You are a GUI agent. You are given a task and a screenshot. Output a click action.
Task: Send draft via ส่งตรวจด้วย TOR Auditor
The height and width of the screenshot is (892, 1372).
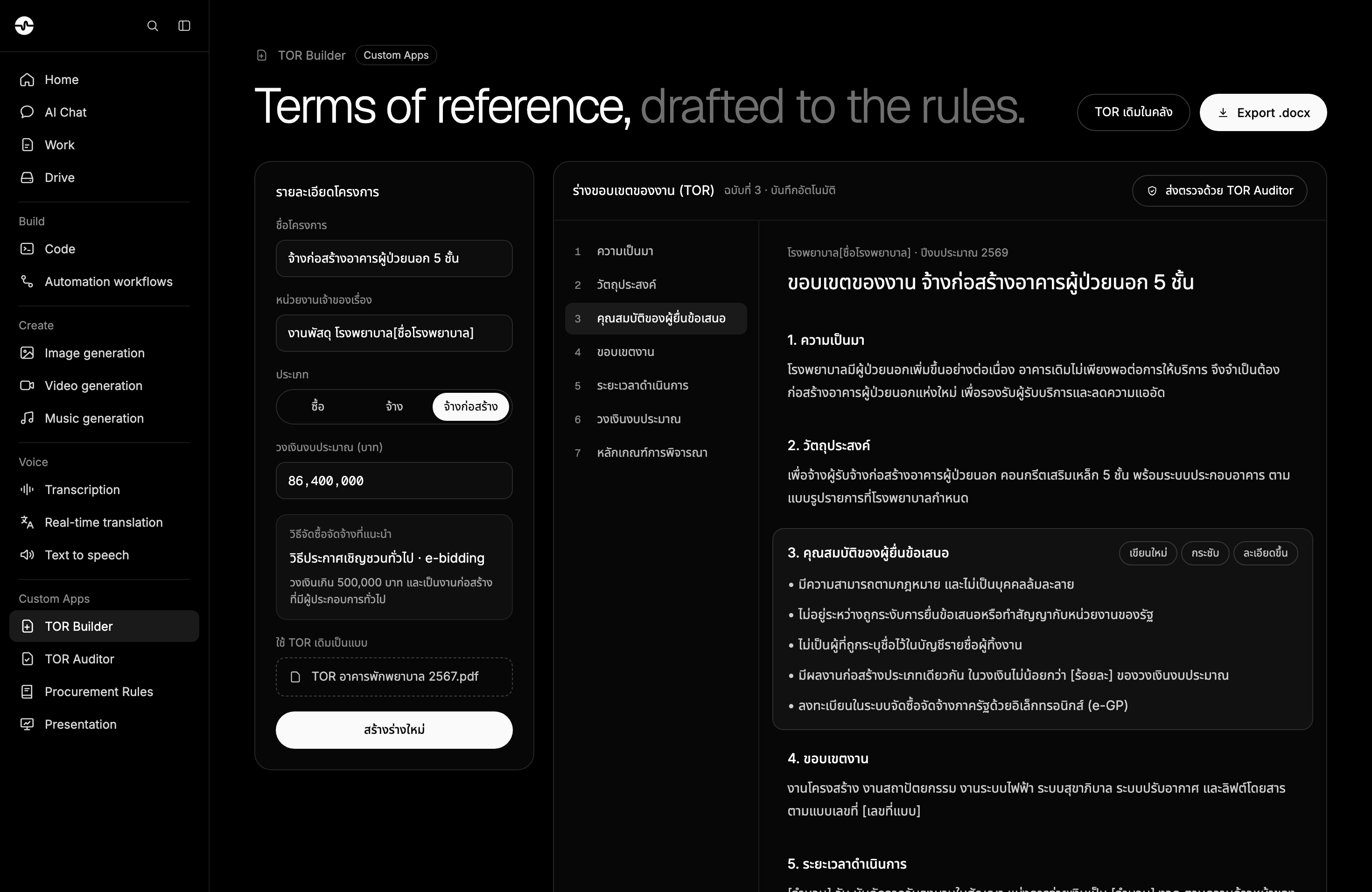click(x=1219, y=191)
